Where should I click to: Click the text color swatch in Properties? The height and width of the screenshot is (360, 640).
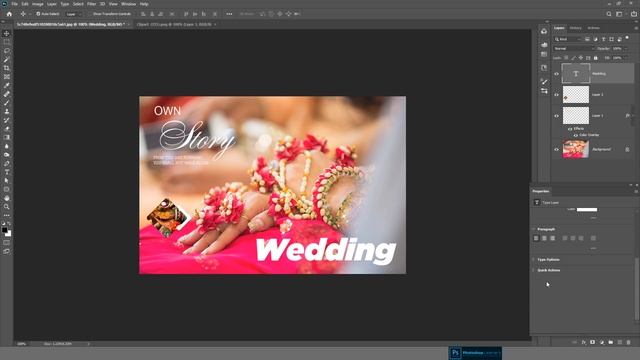[587, 209]
